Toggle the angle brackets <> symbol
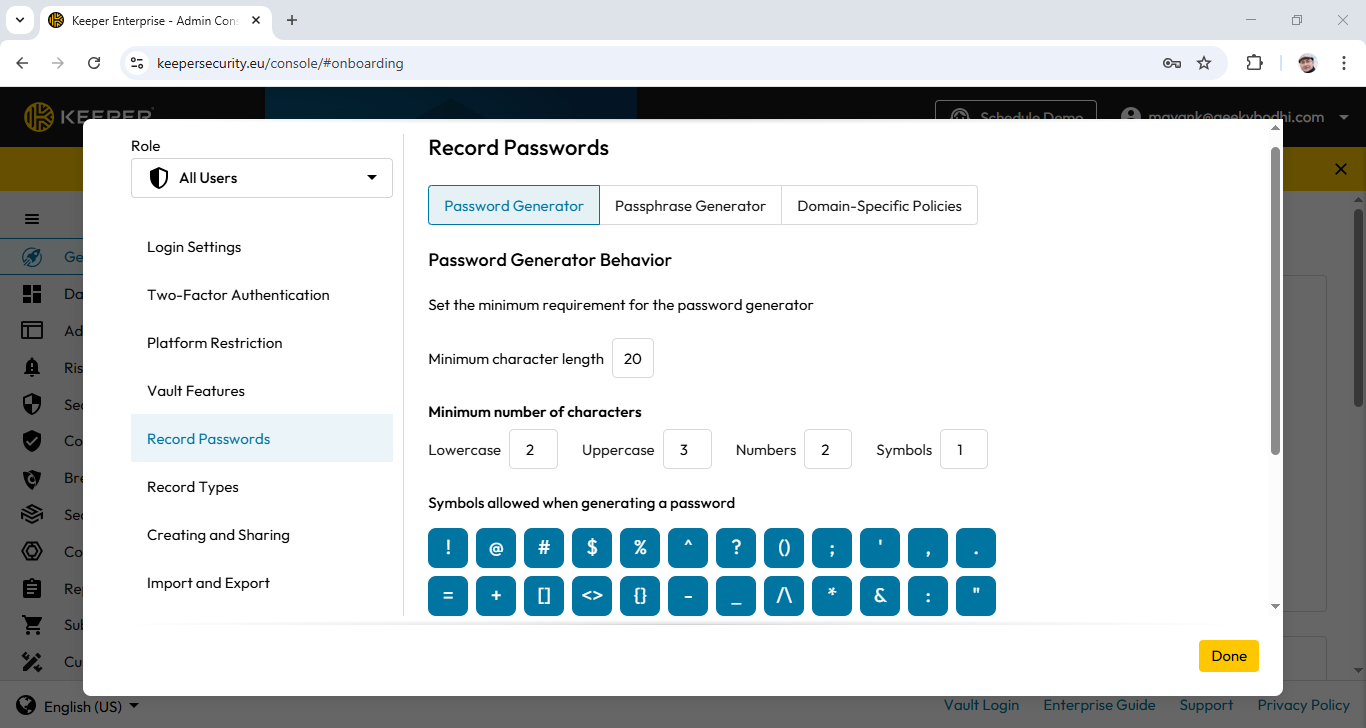 [x=592, y=596]
